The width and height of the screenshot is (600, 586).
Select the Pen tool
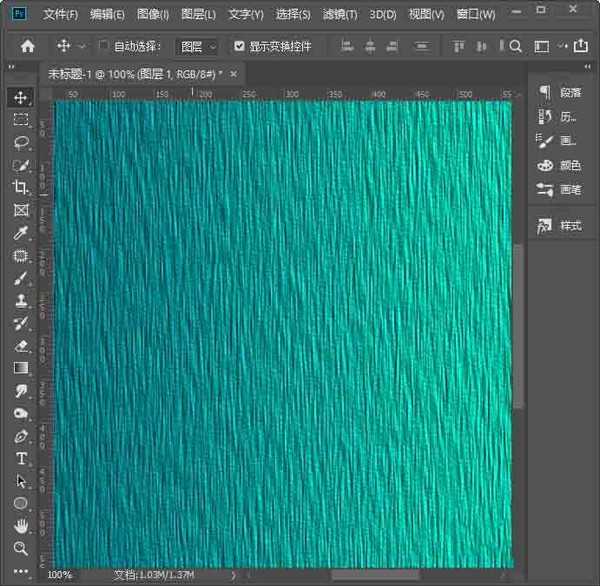click(21, 436)
